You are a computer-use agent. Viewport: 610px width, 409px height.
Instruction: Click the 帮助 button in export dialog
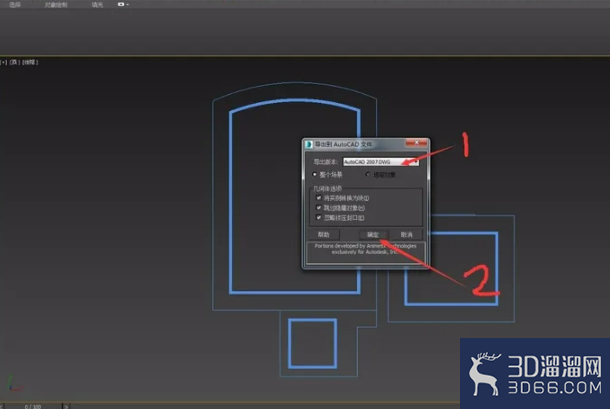tap(324, 234)
